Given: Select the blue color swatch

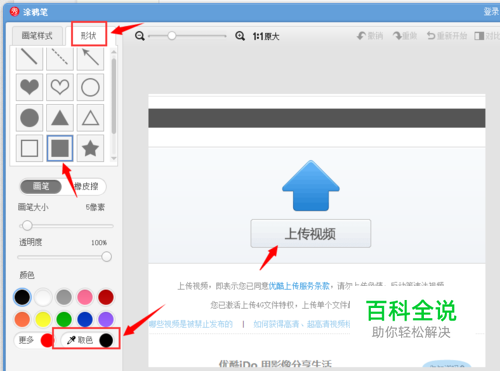Looking at the screenshot, I should click(85, 319).
